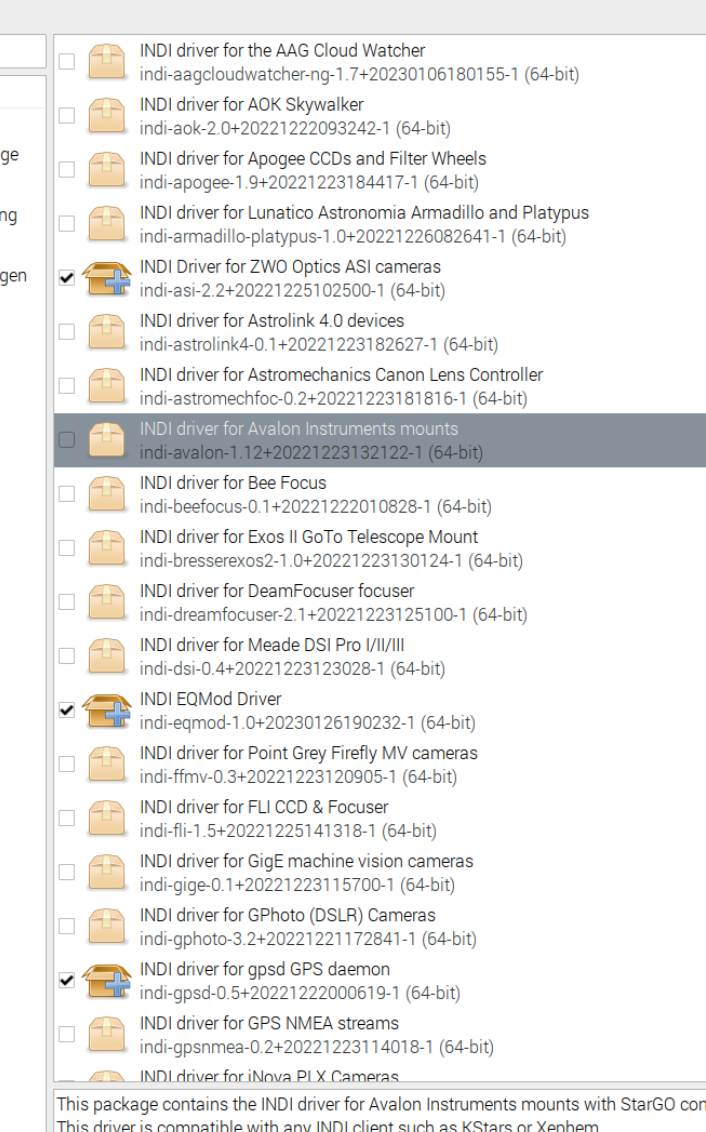Select 'INDI driver for Astromechanics Canon Lens Controller'
The image size is (706, 1132).
[341, 375]
